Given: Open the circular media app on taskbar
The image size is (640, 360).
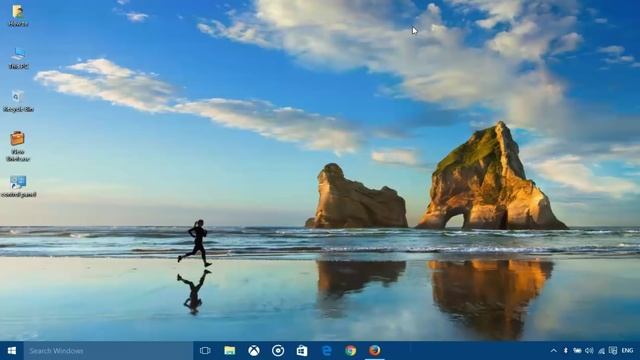Looking at the screenshot, I should pos(278,351).
